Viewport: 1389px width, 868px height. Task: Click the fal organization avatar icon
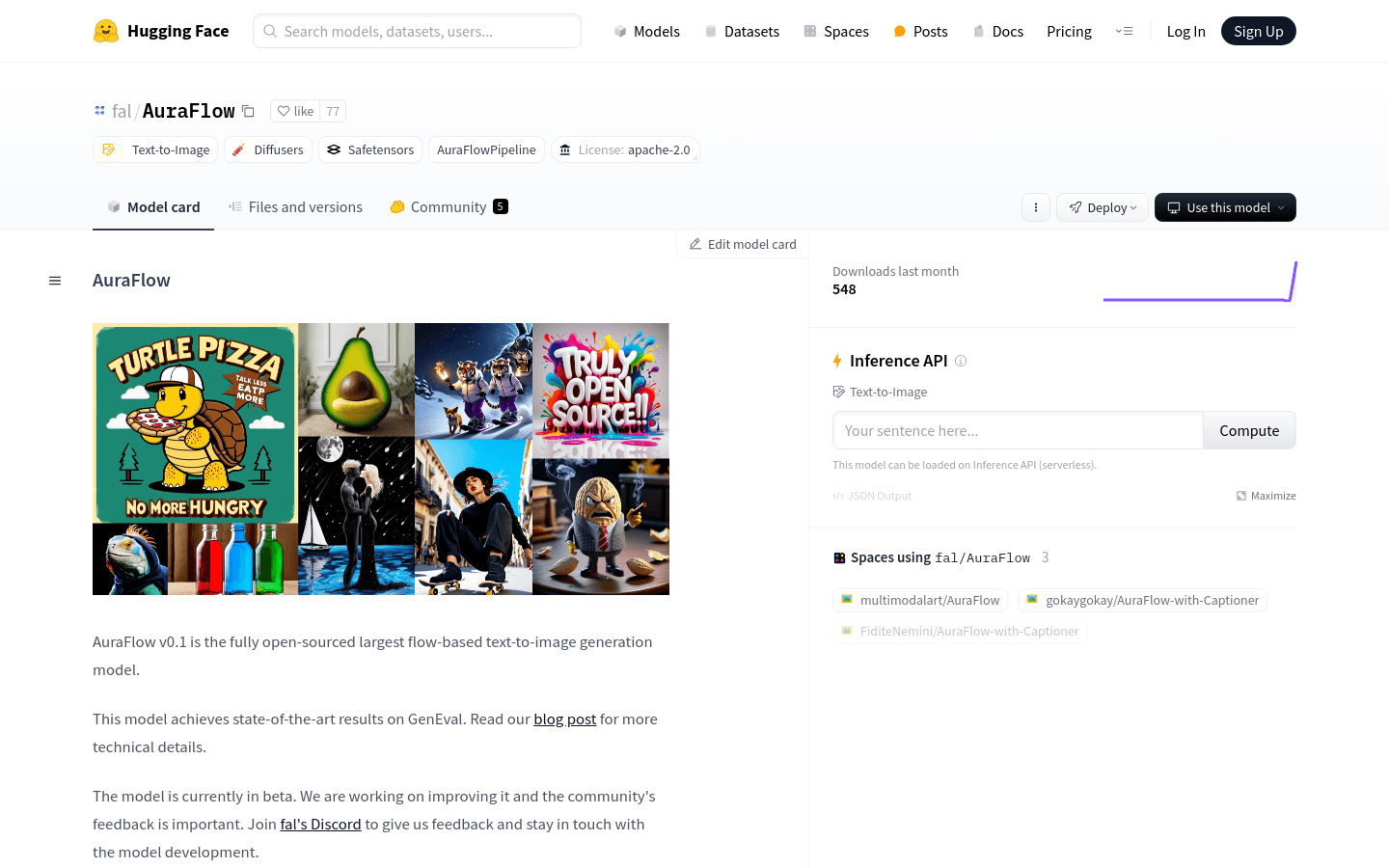[x=99, y=111]
